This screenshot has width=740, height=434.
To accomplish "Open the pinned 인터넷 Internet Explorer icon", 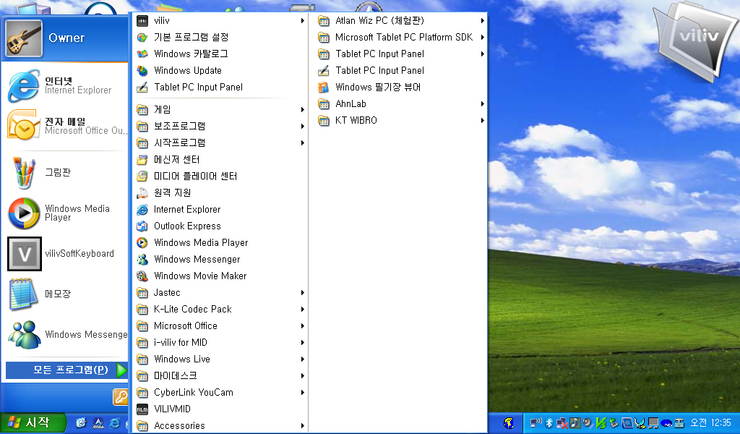I will [23, 86].
